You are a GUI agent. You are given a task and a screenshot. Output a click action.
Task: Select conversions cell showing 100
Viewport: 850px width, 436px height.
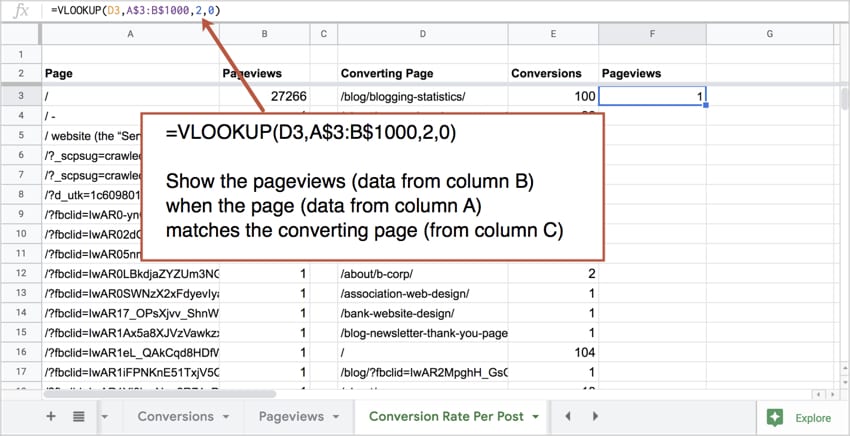click(553, 97)
